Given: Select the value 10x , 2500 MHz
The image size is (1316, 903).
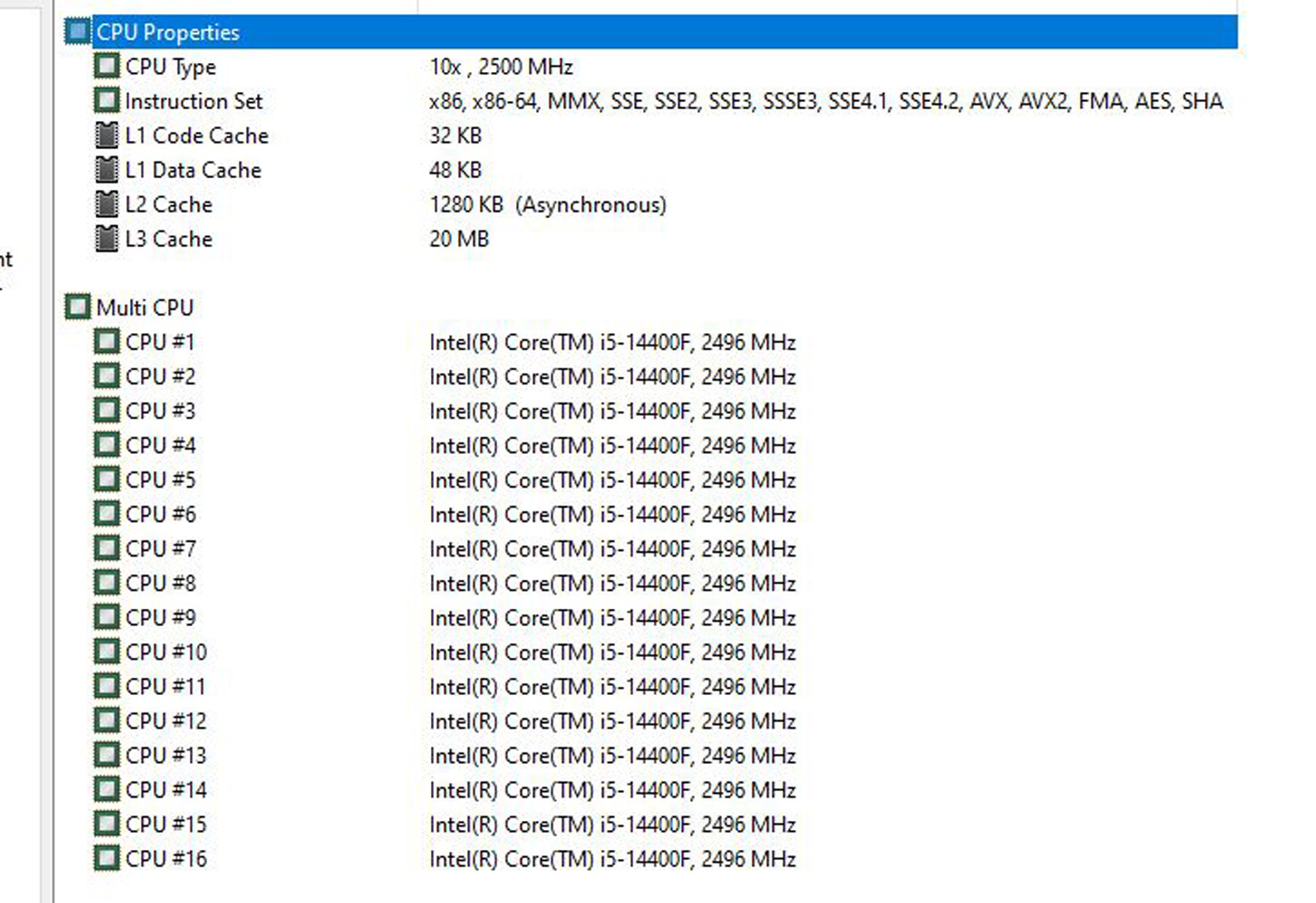Looking at the screenshot, I should pyautogui.click(x=501, y=66).
